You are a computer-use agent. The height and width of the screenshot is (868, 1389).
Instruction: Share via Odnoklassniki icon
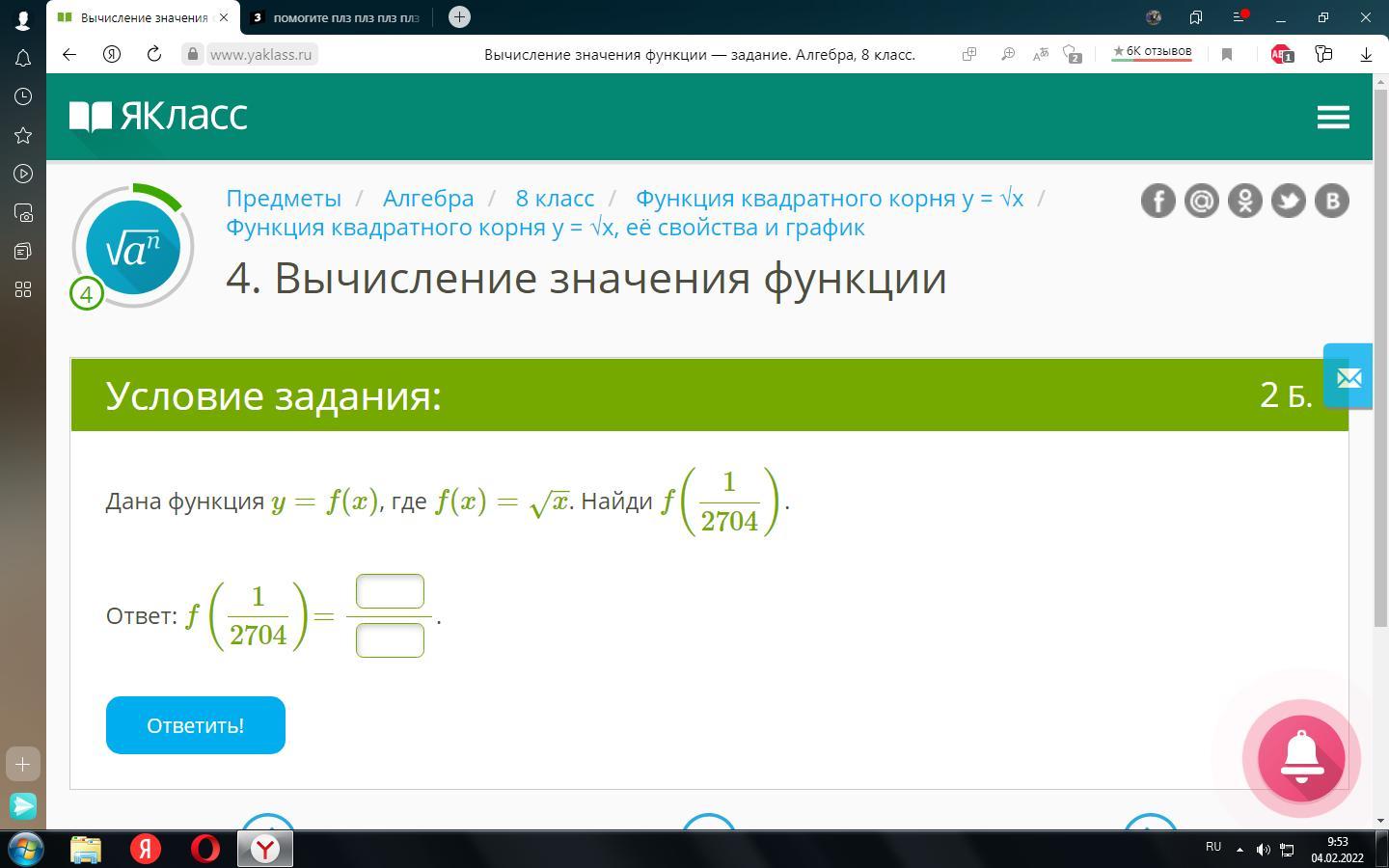pos(1244,201)
